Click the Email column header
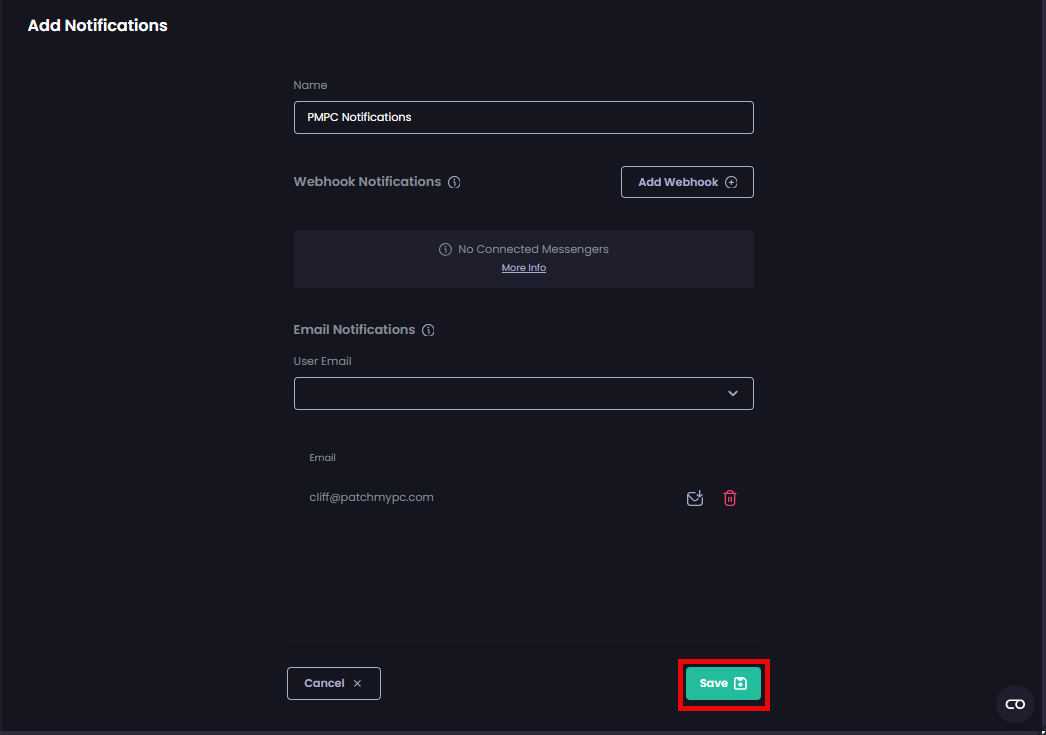This screenshot has width=1046, height=735. [x=322, y=458]
